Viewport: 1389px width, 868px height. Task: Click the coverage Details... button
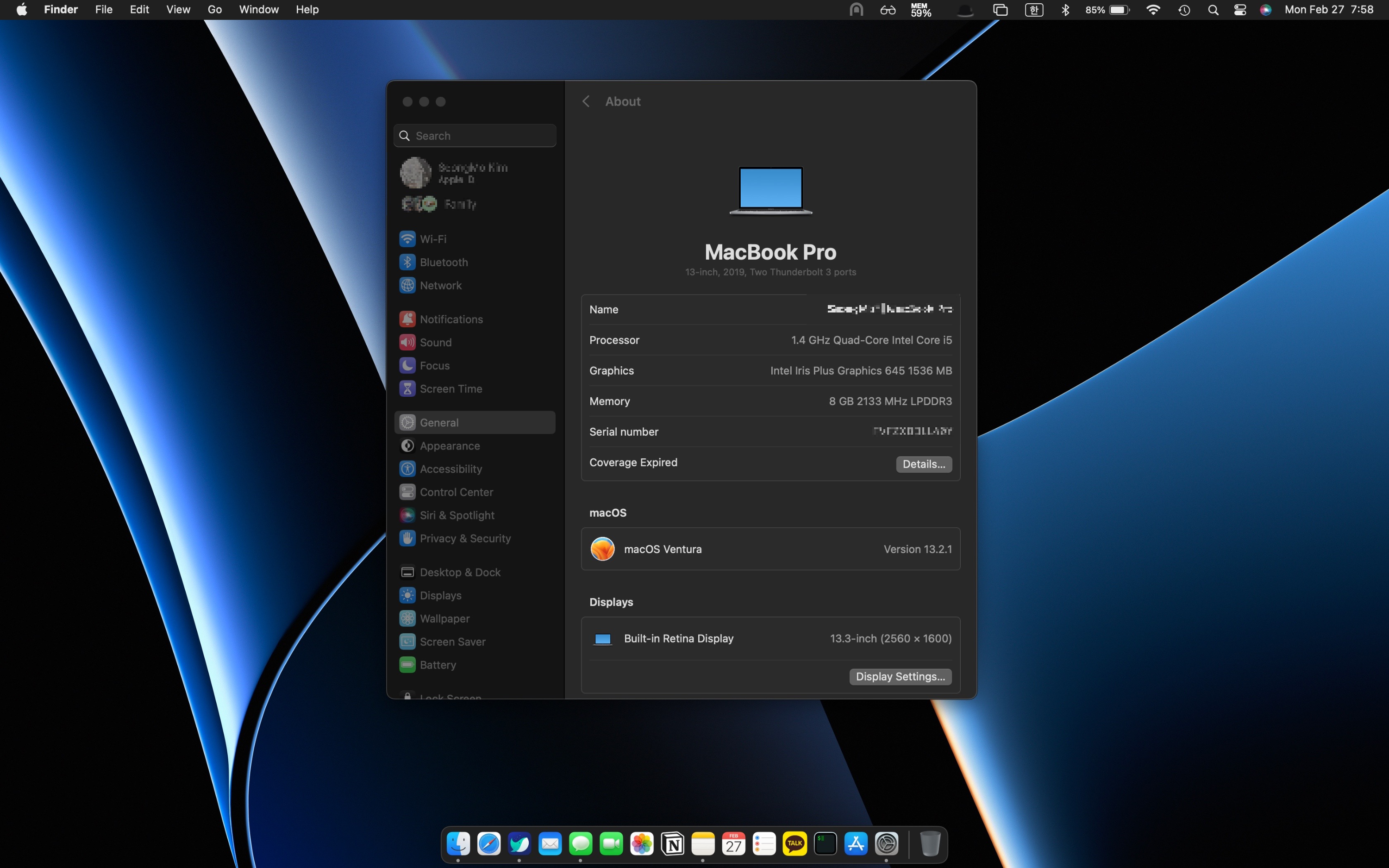[924, 464]
